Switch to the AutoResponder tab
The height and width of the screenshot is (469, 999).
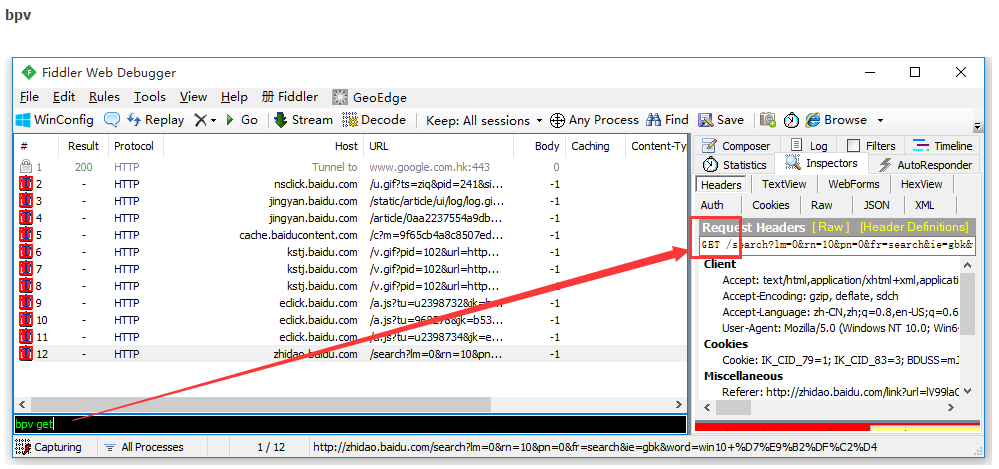tap(925, 165)
